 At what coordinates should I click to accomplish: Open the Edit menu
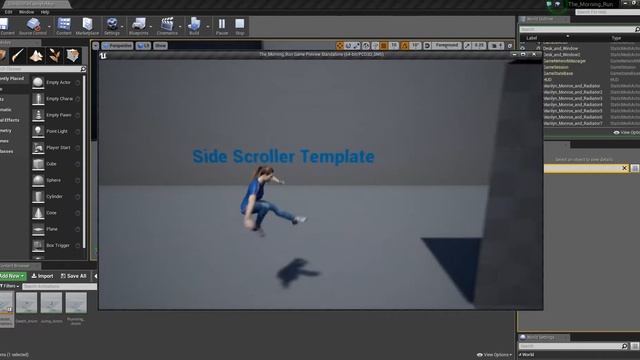tap(8, 12)
